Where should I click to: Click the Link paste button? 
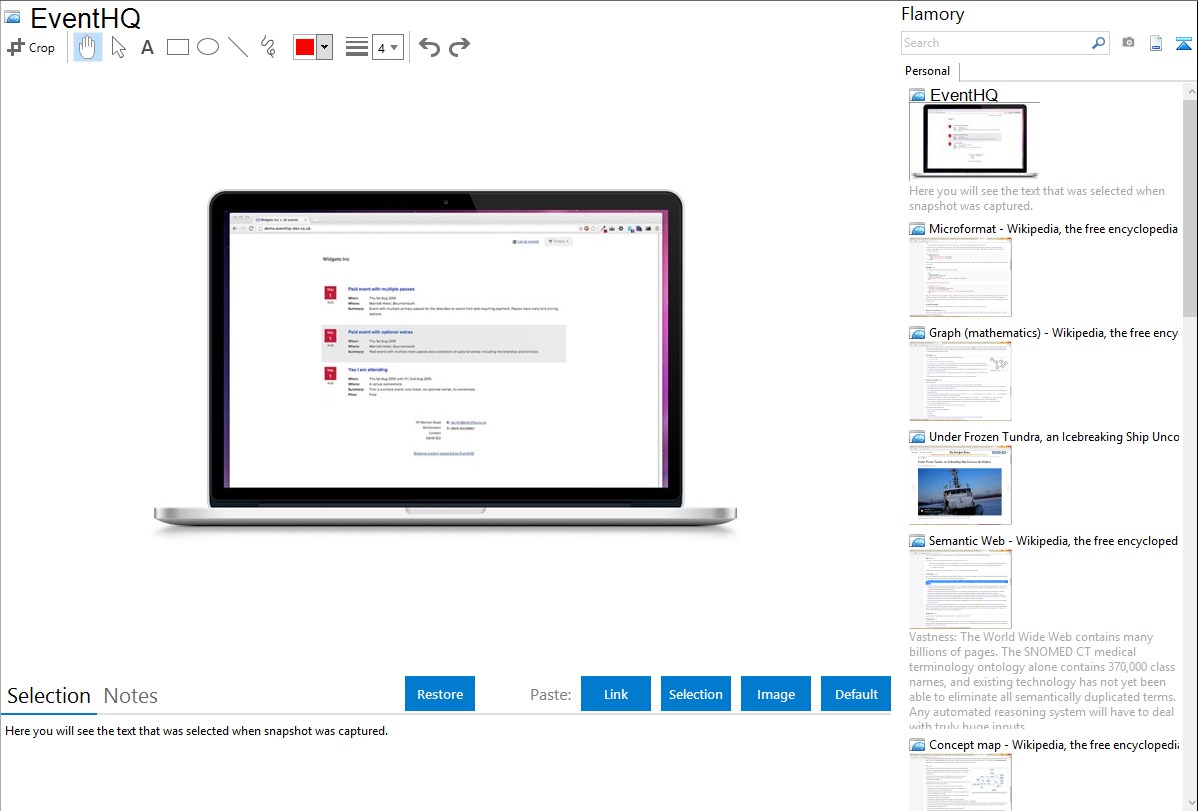coord(616,694)
